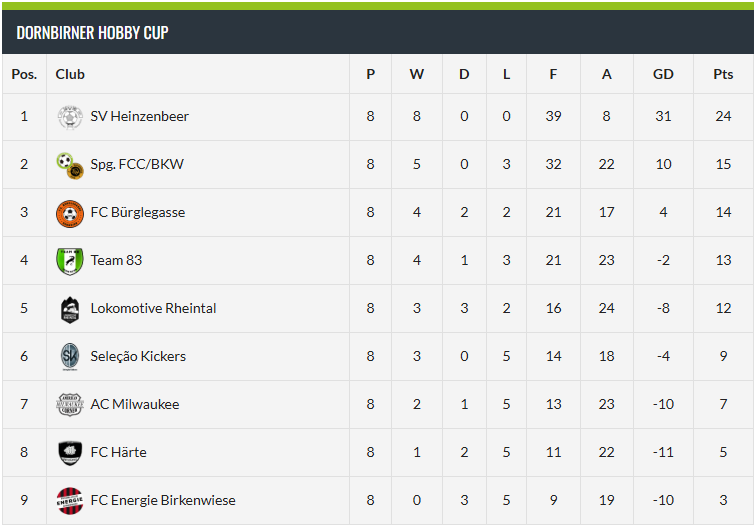756x527 pixels.
Task: Click the AC Milwaukee club logo
Action: (x=69, y=405)
